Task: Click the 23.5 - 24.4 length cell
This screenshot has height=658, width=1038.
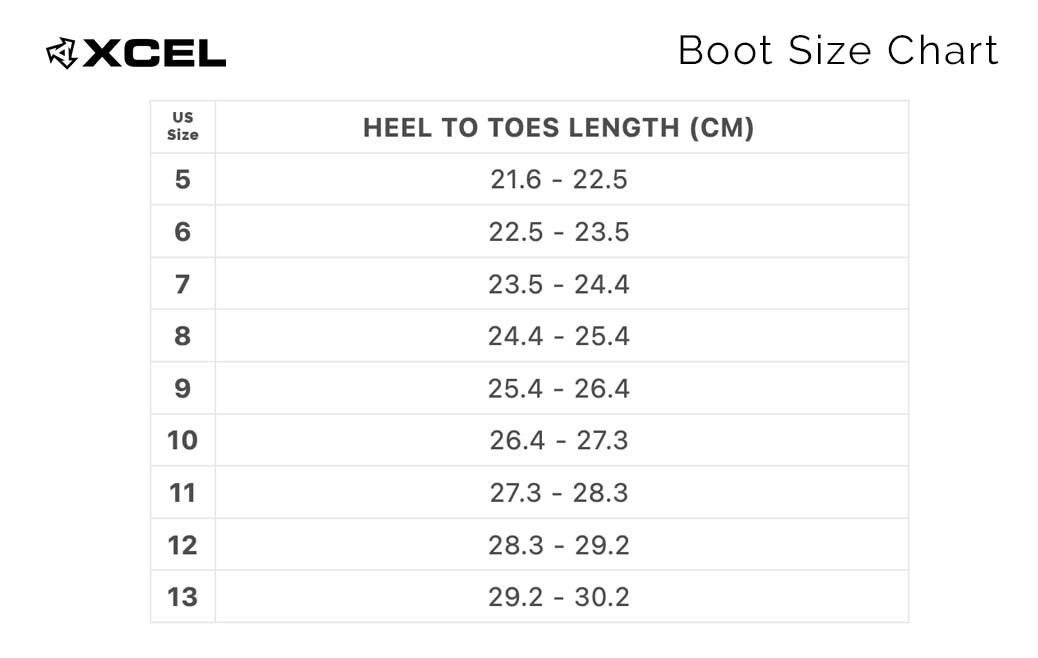Action: (559, 284)
